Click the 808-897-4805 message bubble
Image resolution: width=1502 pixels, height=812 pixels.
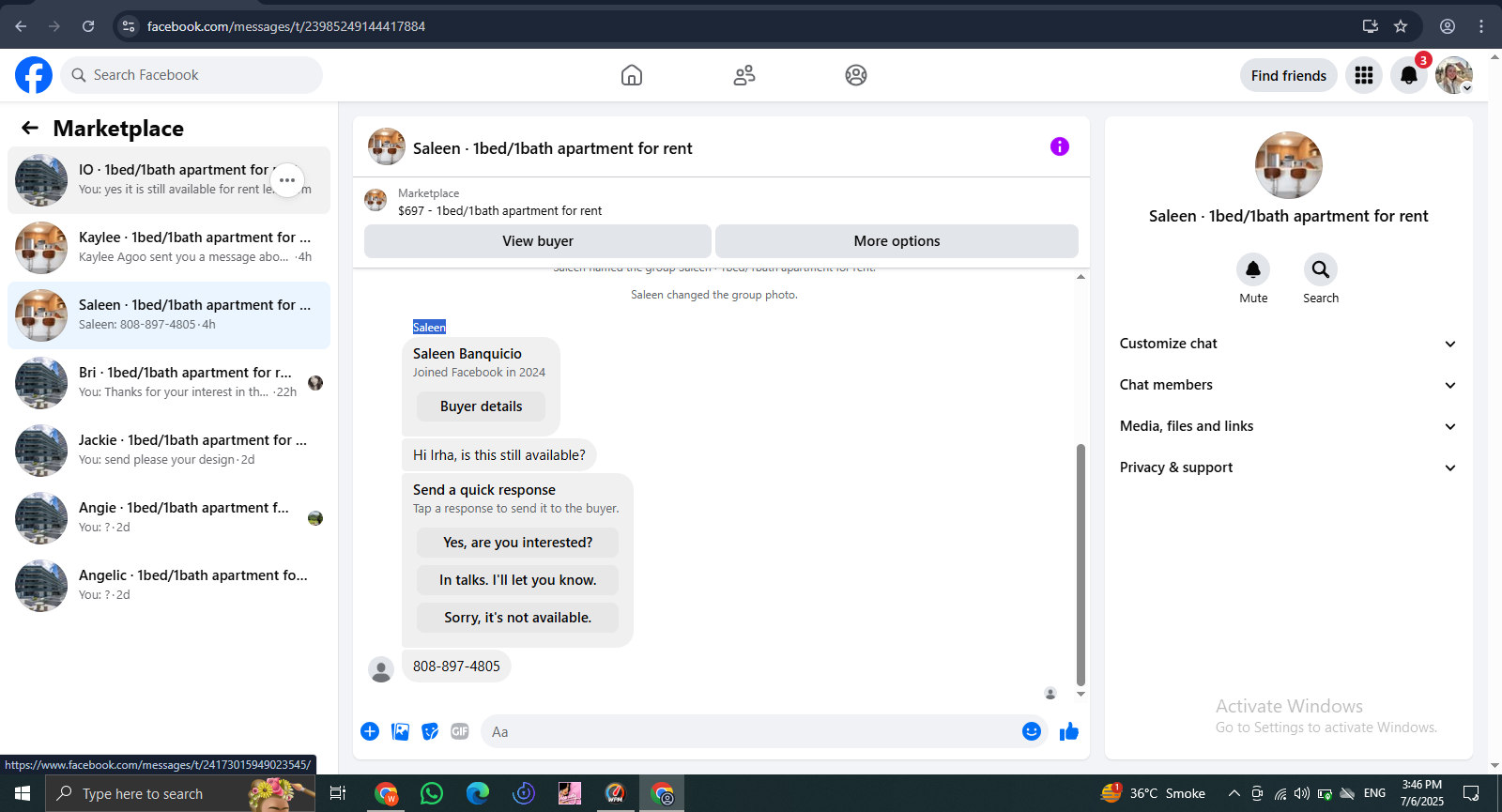point(456,666)
